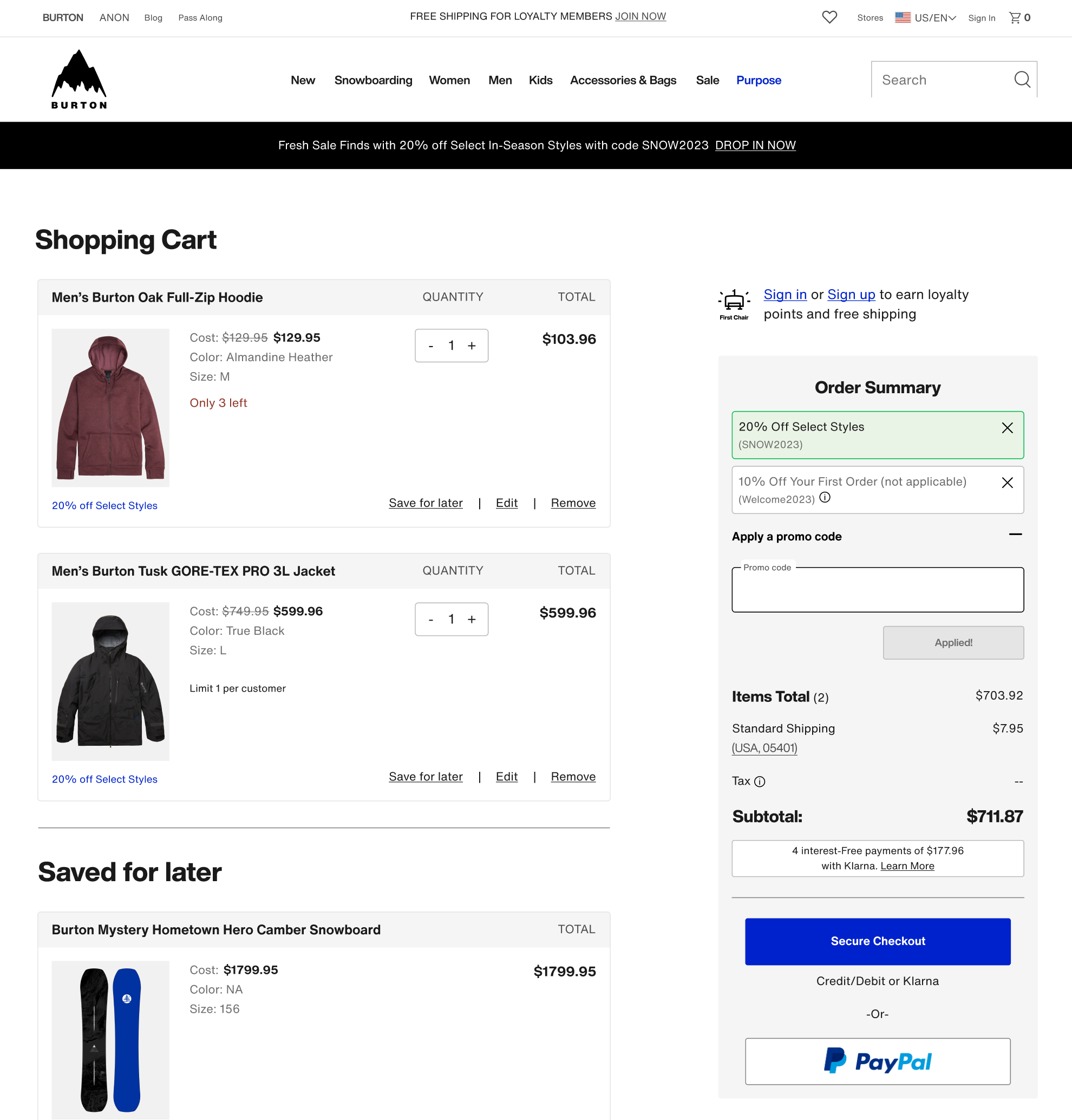1072x1120 pixels.
Task: Increase hoodie quantity with plus
Action: click(x=472, y=346)
